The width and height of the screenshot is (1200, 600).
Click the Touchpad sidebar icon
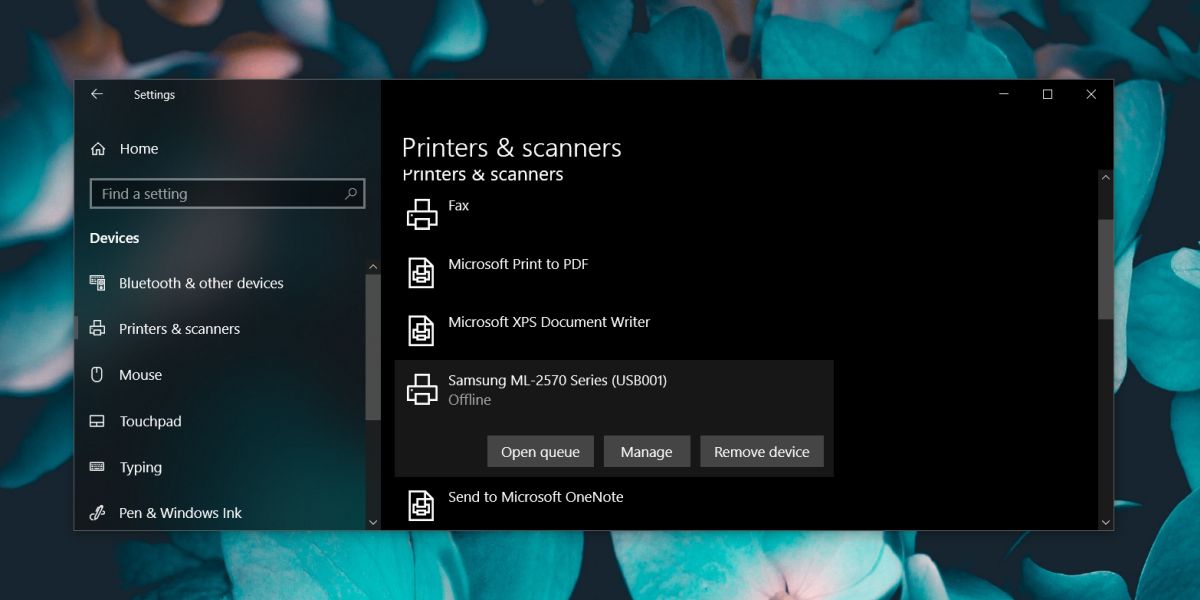97,421
